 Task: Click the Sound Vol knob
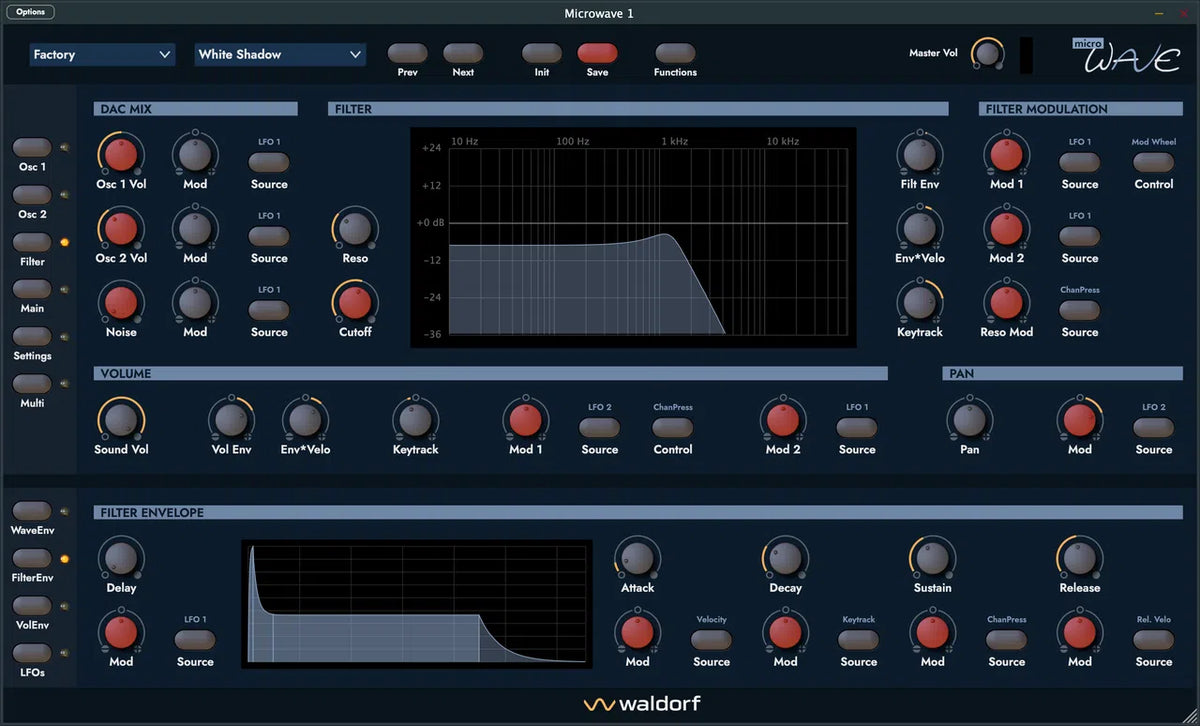(120, 420)
